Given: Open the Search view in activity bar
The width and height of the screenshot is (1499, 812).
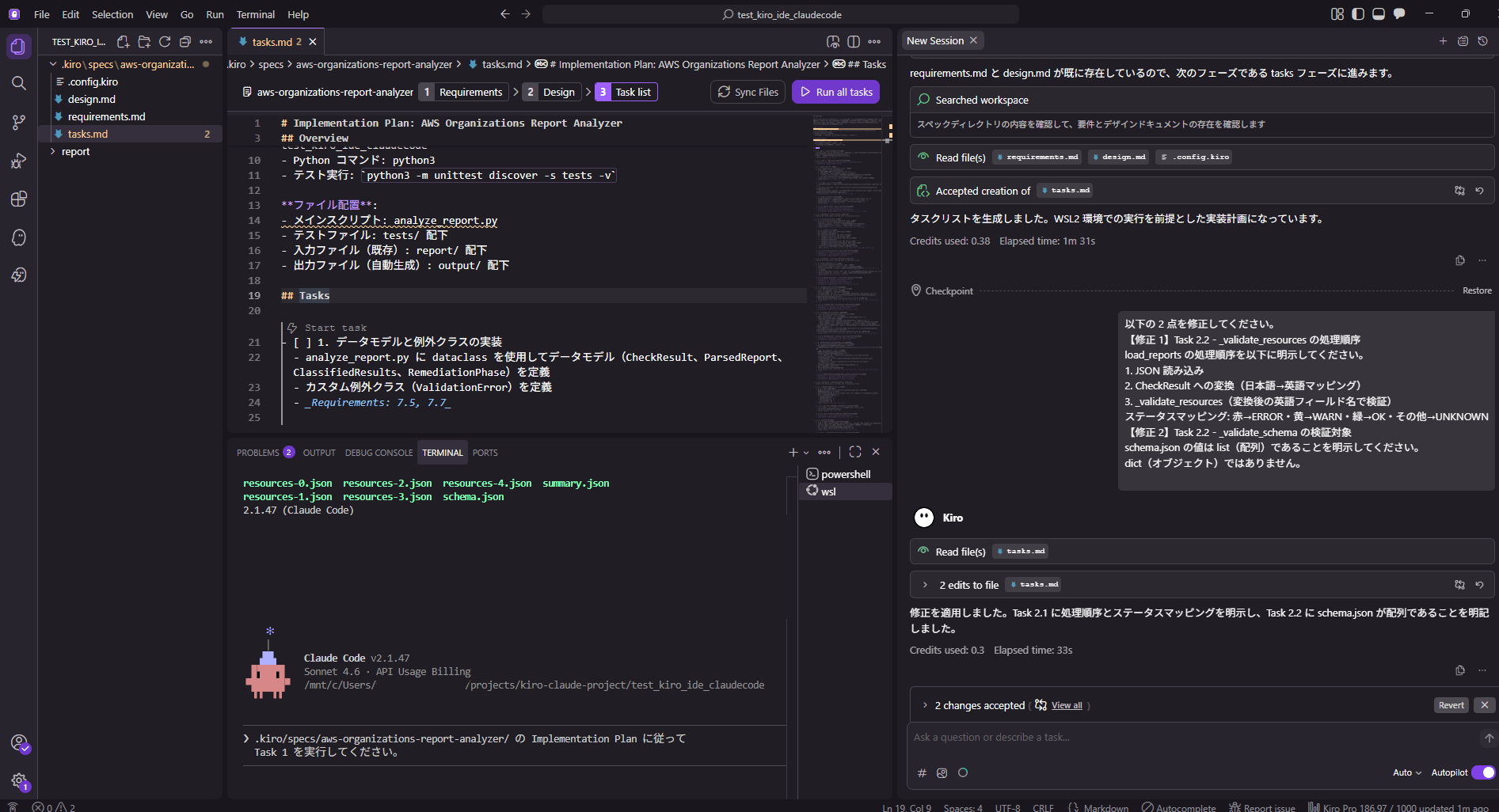Looking at the screenshot, I should click(19, 83).
